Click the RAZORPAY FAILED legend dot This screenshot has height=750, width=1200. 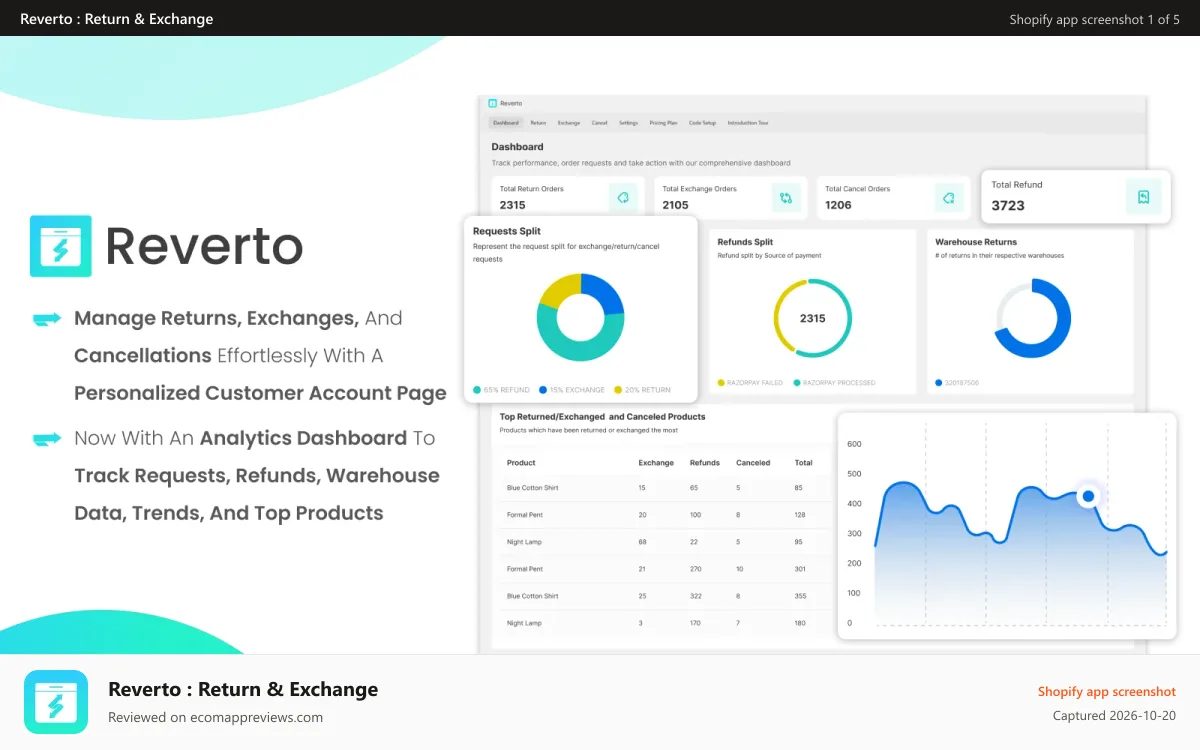pos(721,383)
